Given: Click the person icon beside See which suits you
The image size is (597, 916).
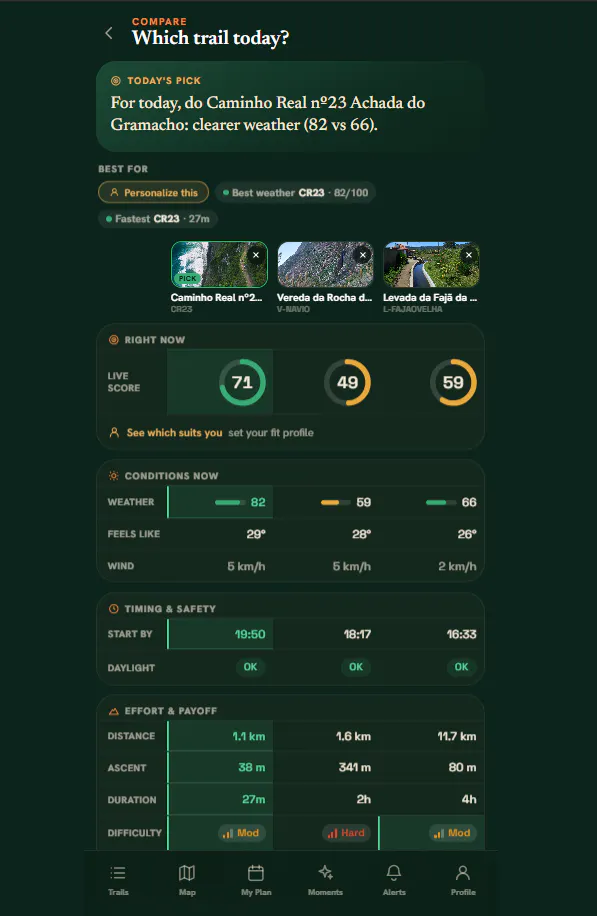Looking at the screenshot, I should tap(114, 432).
